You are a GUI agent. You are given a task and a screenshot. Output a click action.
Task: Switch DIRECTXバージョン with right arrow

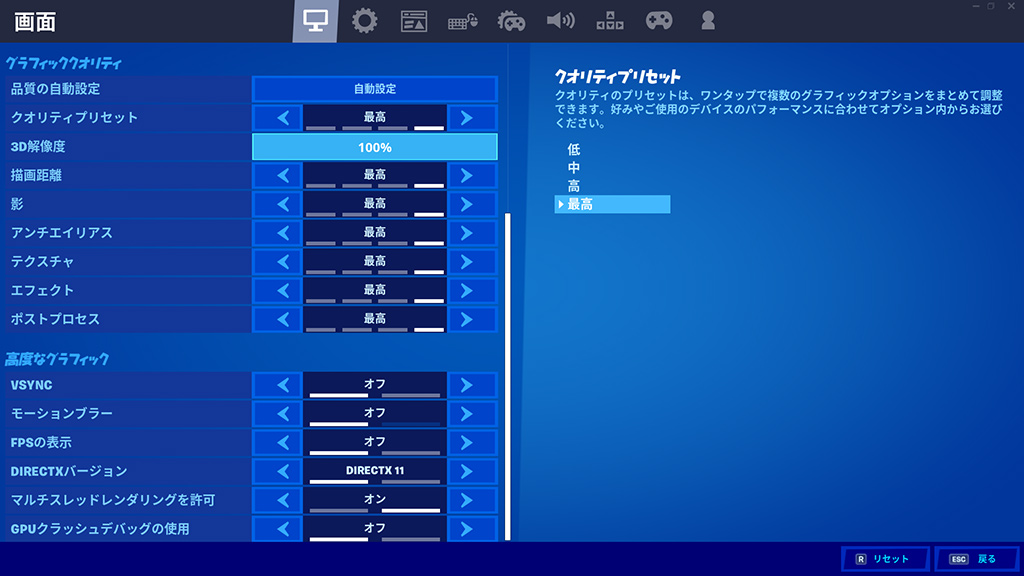[x=472, y=471]
